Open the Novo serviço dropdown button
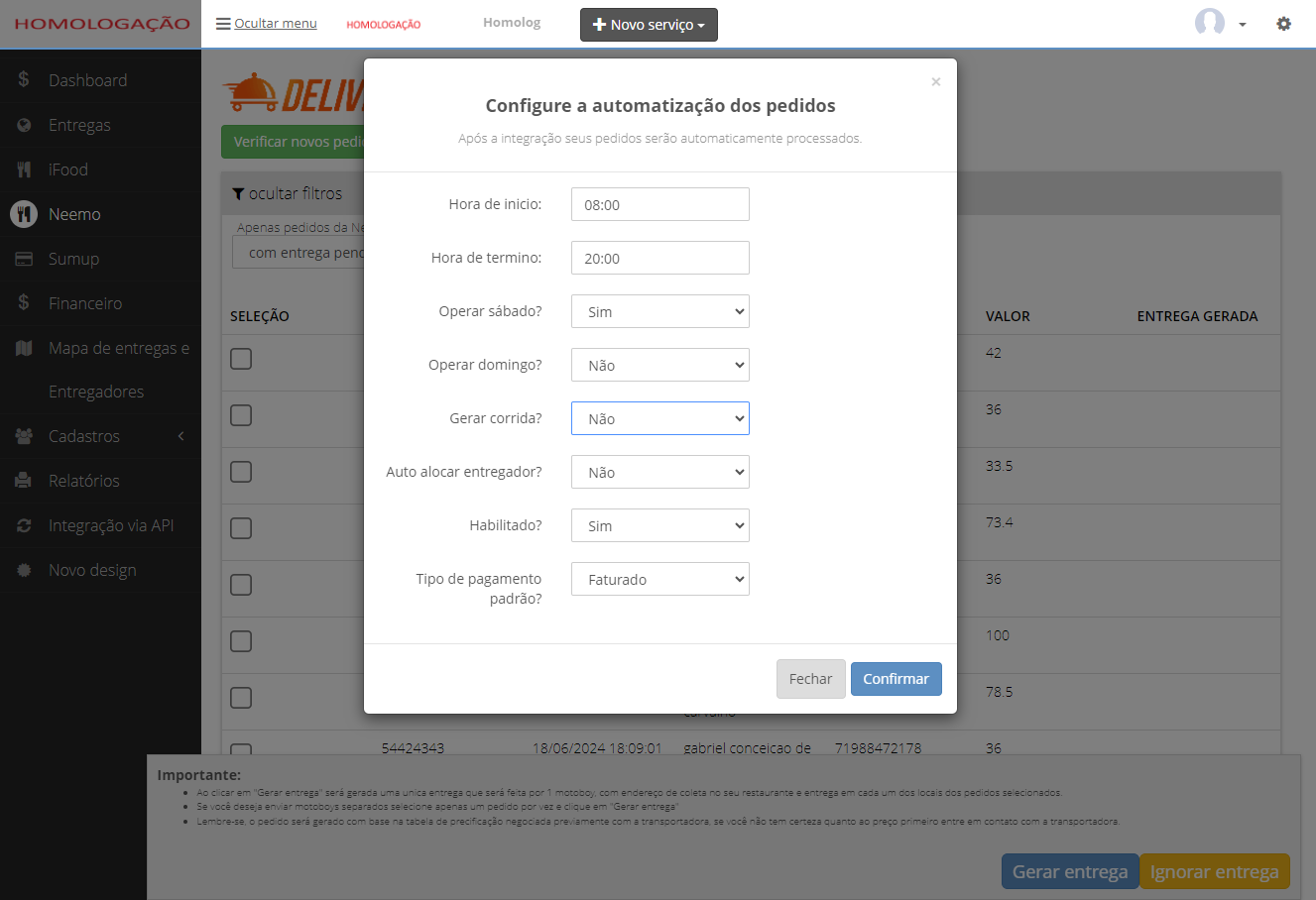 click(x=649, y=25)
